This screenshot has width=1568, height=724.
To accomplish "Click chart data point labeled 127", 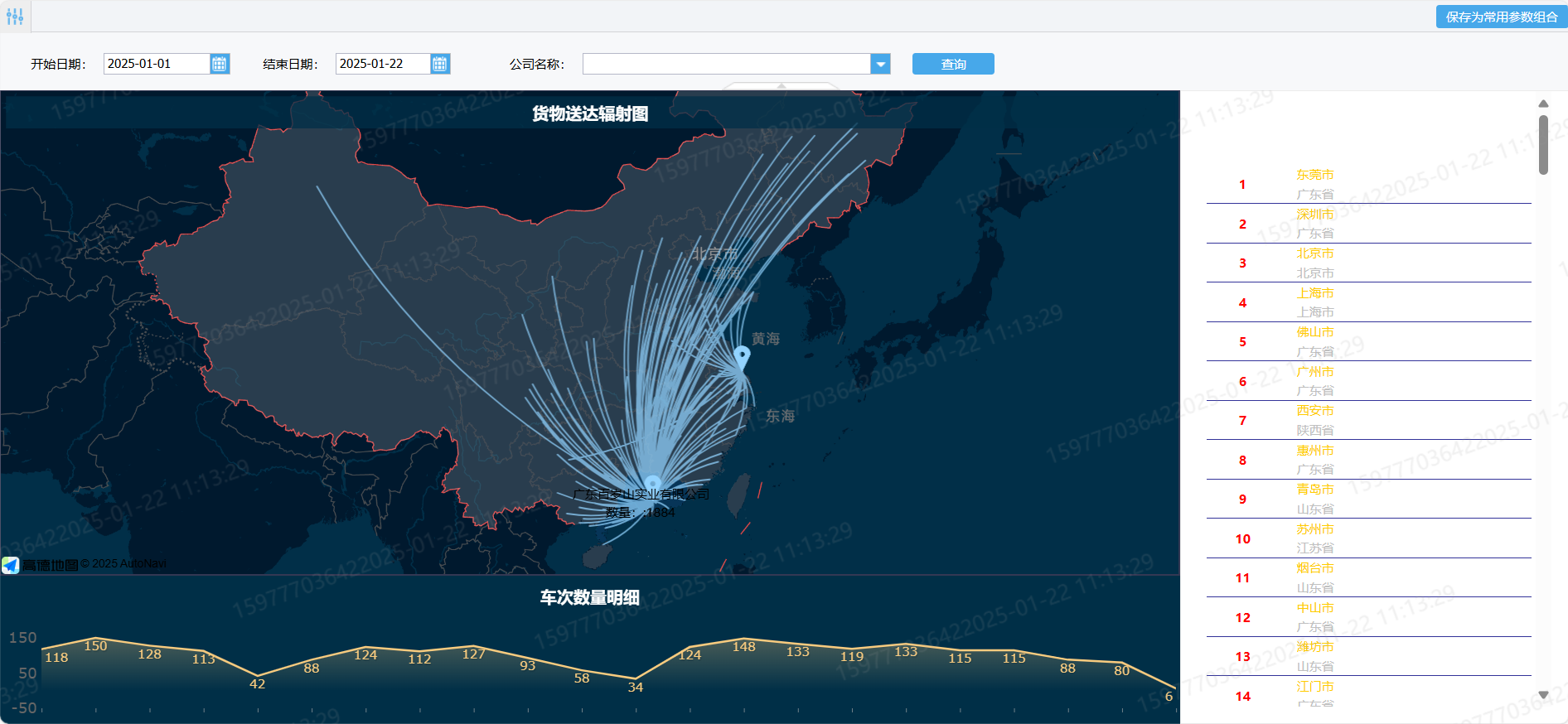I will [473, 654].
